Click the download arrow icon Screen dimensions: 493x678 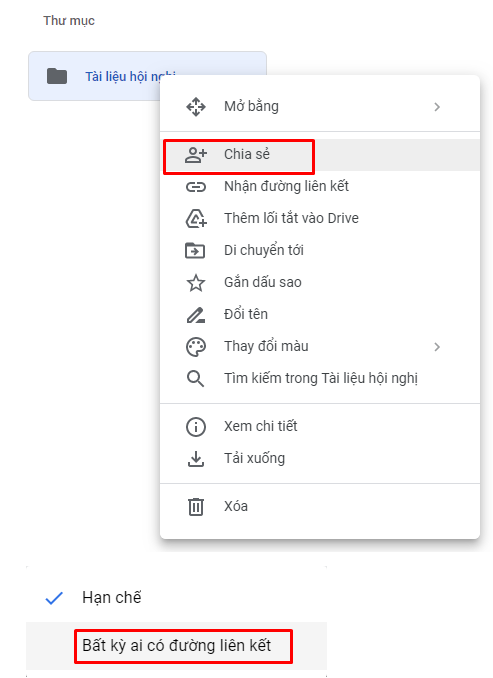click(x=196, y=459)
